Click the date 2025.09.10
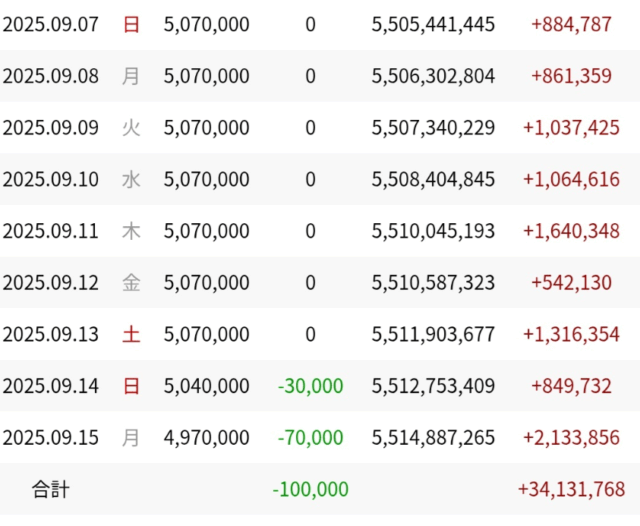Viewport: 640px width, 526px height. (51, 180)
